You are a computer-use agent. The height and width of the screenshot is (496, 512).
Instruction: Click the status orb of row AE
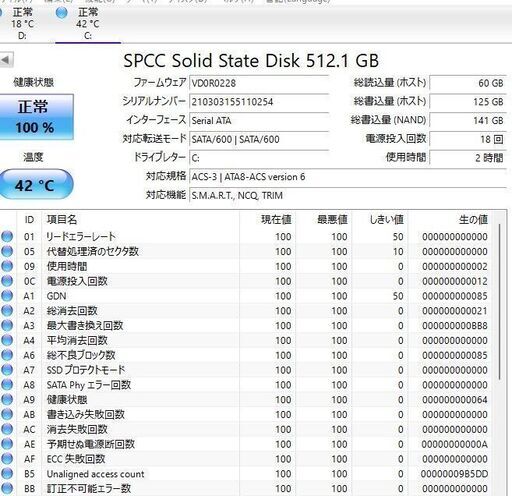7,444
